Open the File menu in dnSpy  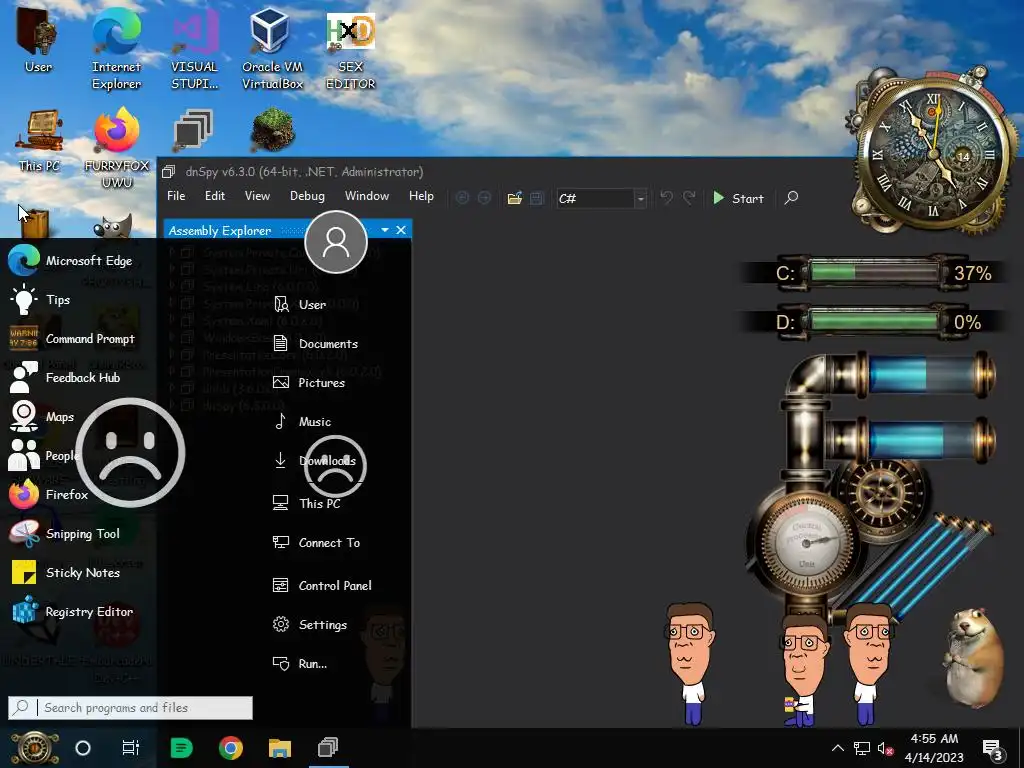pos(176,196)
